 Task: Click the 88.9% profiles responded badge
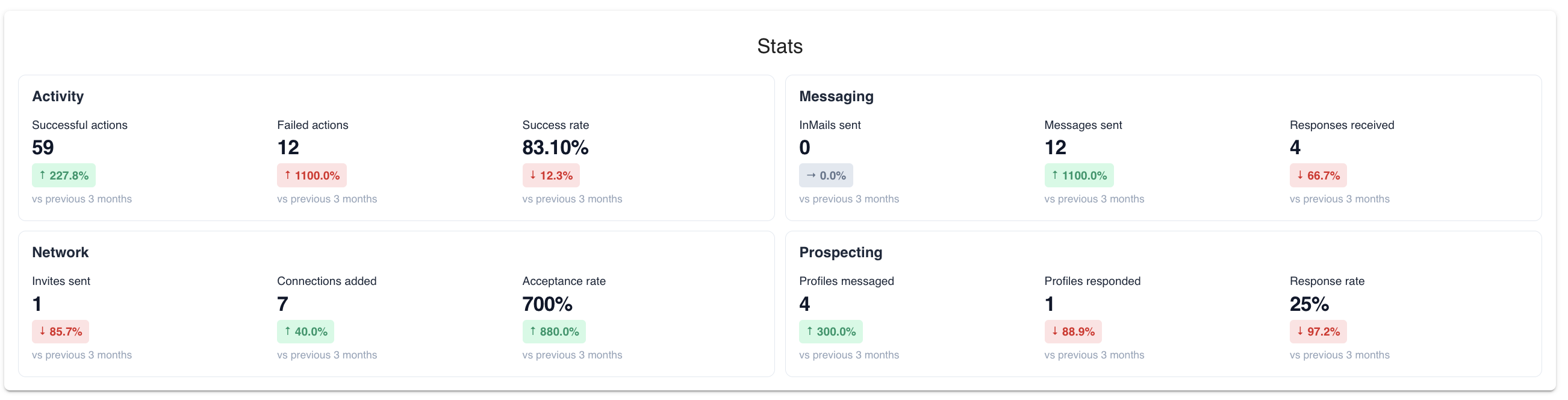pyautogui.click(x=1073, y=332)
